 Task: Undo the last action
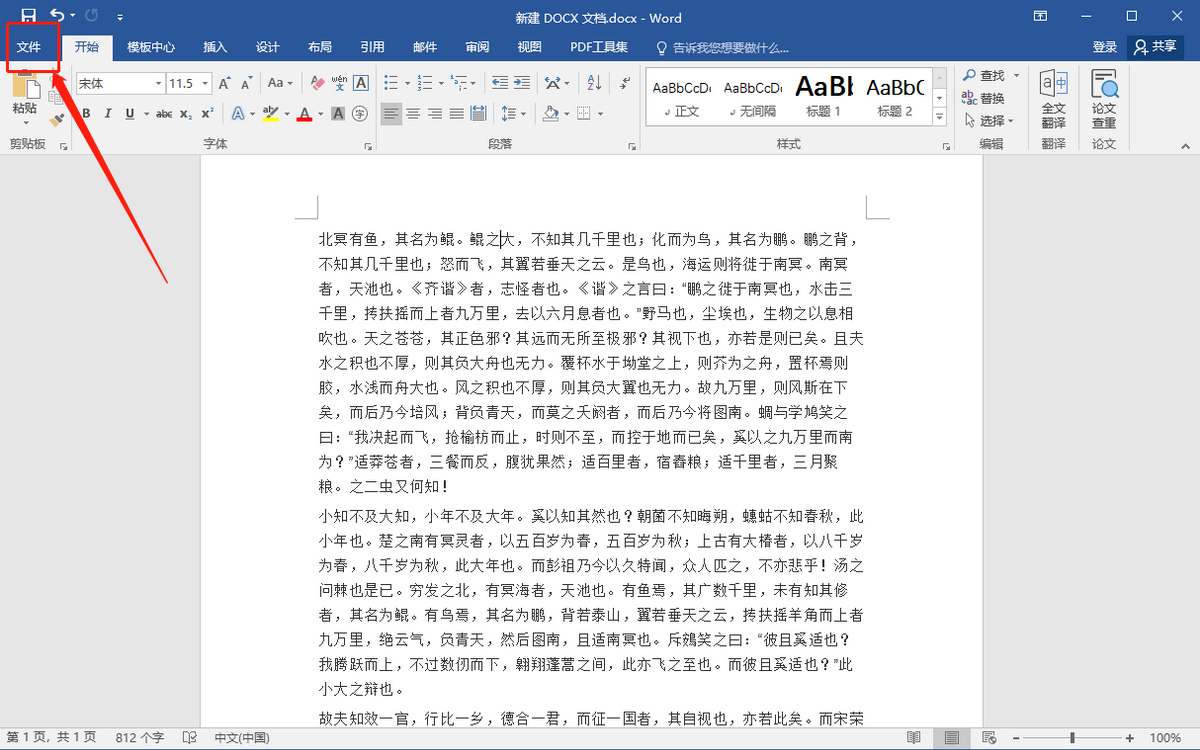click(57, 16)
